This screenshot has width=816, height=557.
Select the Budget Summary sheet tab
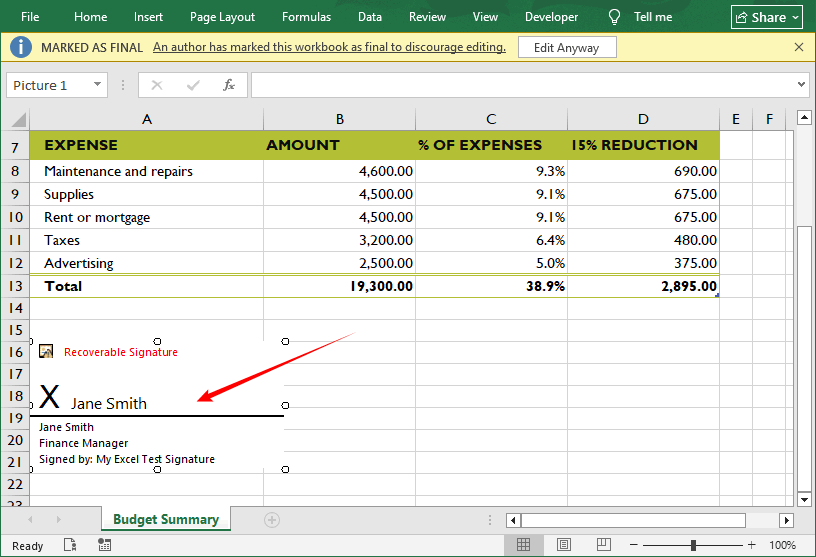coord(166,520)
